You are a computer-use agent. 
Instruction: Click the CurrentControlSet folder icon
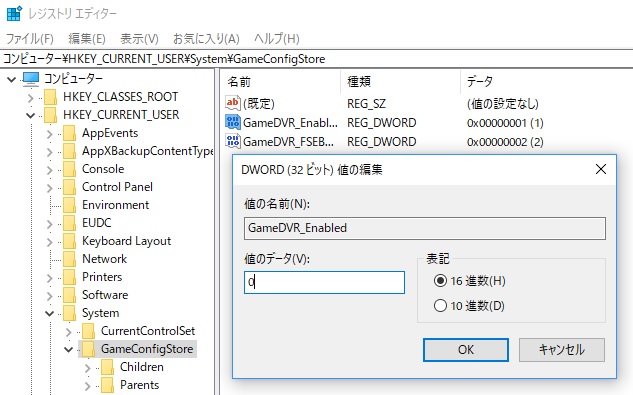[88, 331]
